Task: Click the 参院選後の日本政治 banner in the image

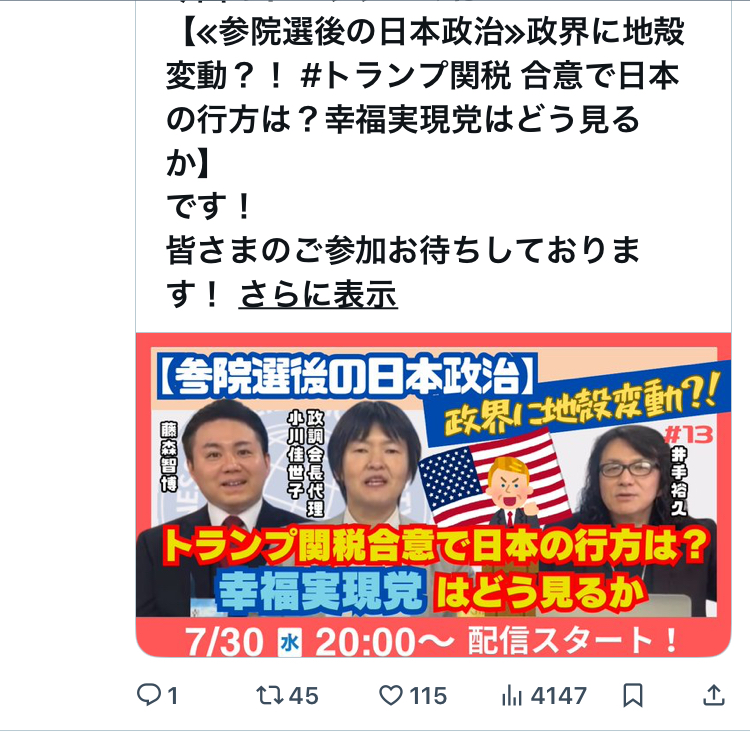Action: coord(346,376)
